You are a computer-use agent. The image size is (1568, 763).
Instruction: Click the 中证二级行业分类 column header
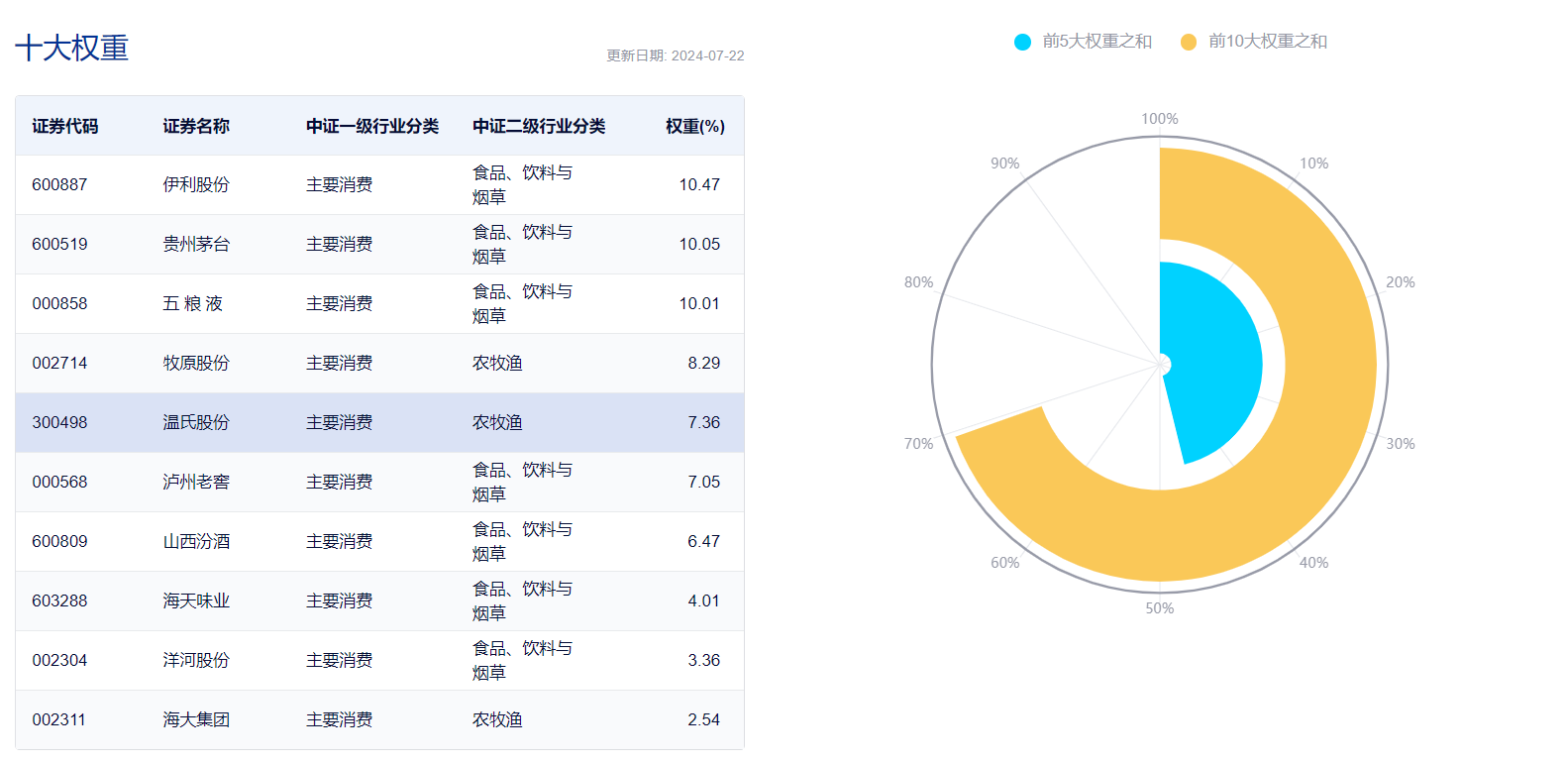click(x=539, y=127)
